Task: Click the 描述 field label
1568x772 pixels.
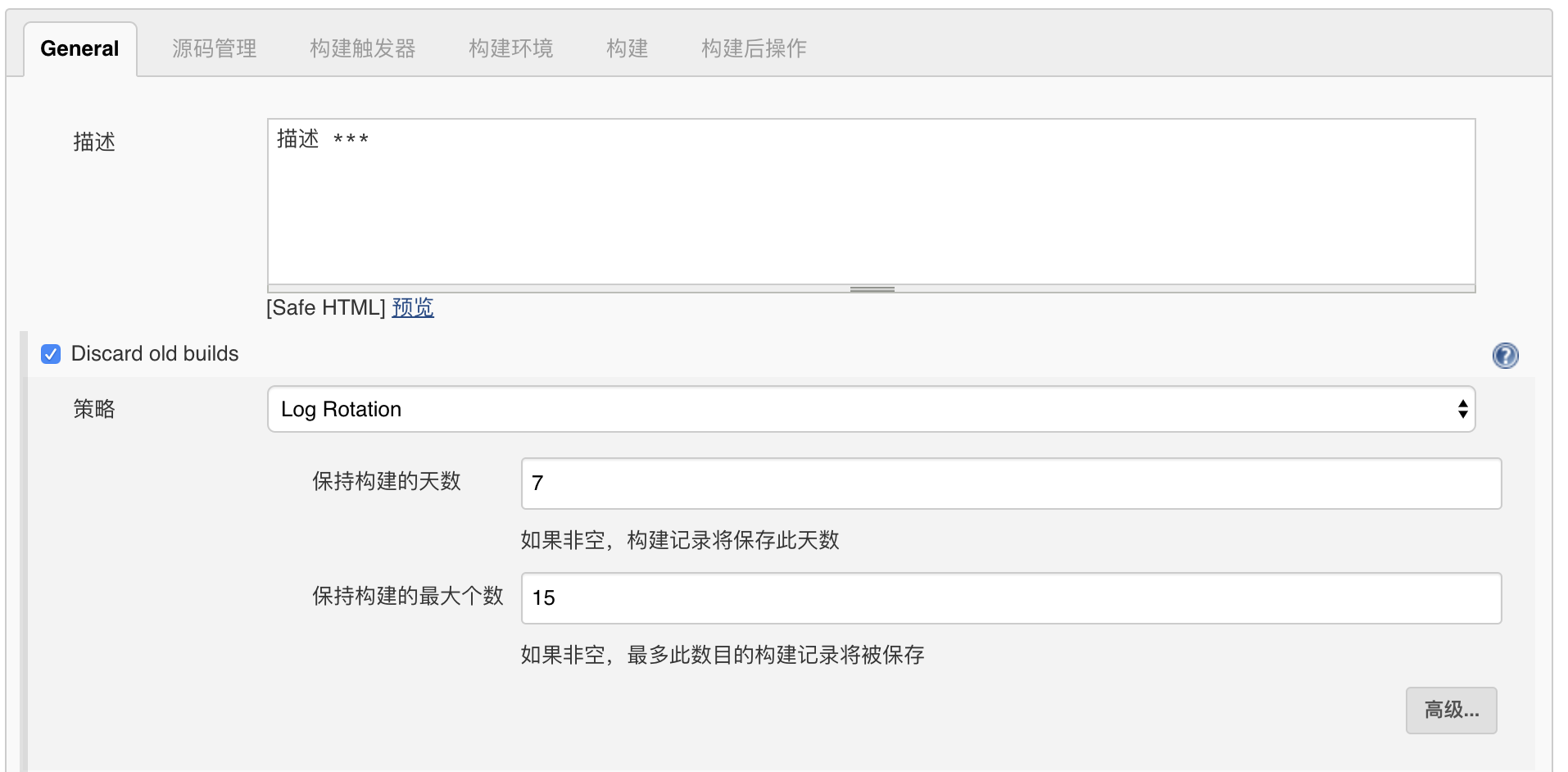Action: pos(94,142)
